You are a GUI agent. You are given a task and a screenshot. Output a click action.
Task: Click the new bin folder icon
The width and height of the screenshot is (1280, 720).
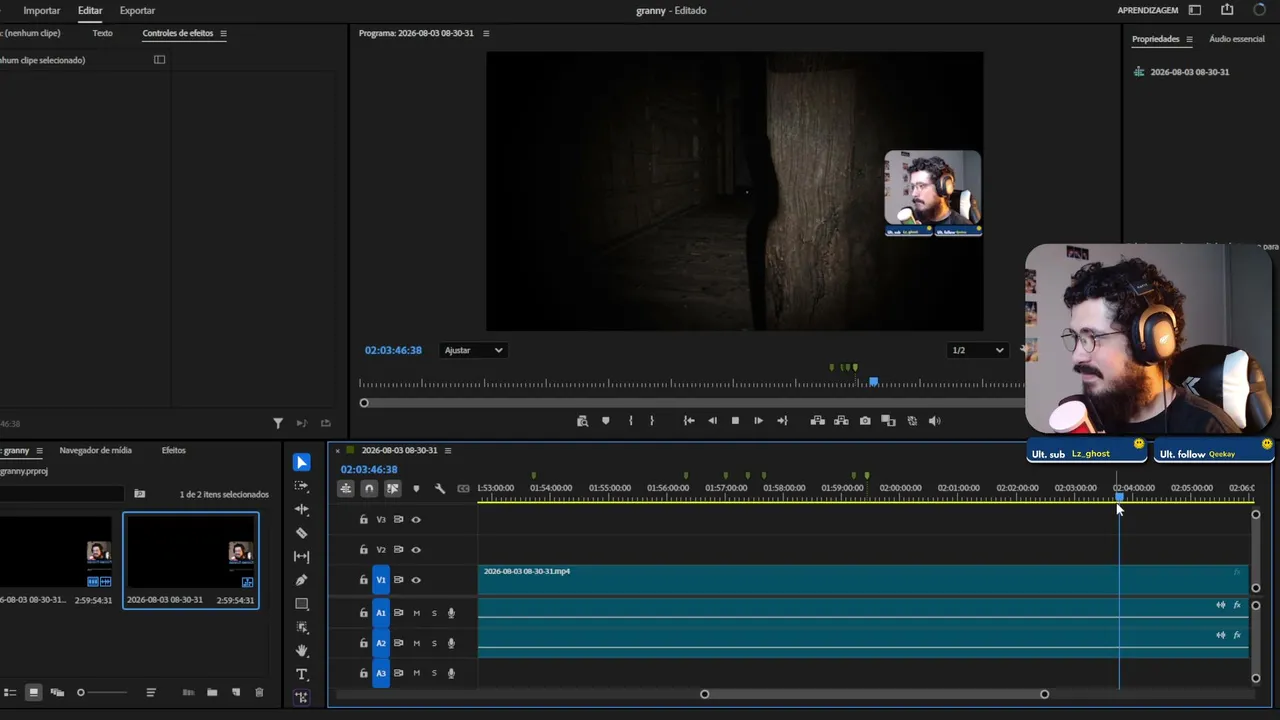[212, 692]
